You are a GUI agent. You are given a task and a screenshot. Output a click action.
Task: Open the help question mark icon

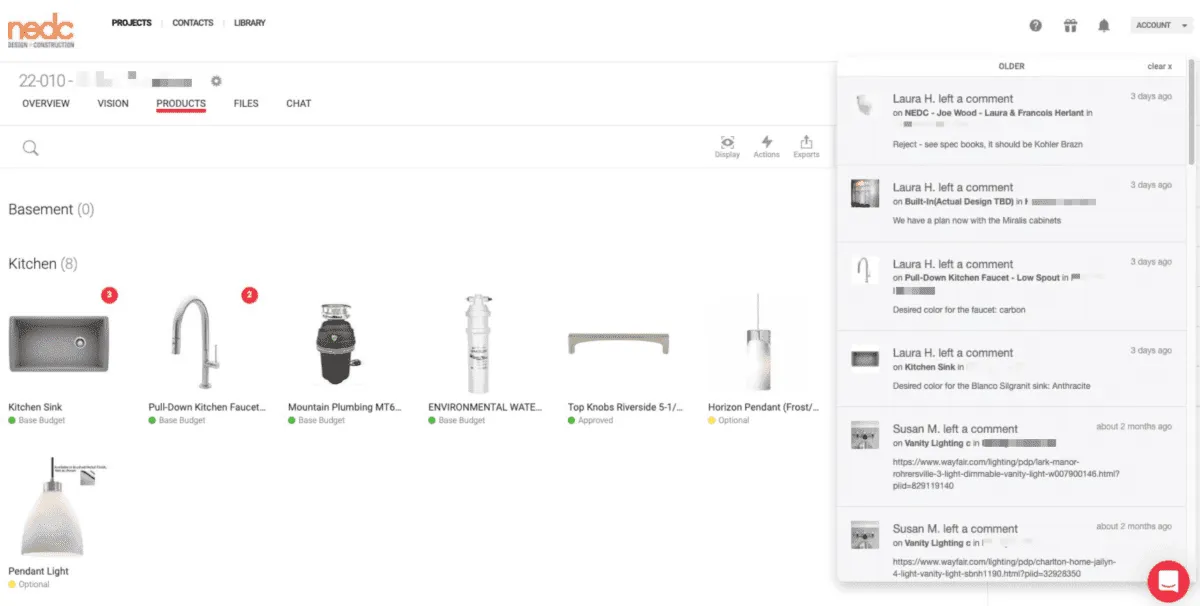pyautogui.click(x=1035, y=25)
